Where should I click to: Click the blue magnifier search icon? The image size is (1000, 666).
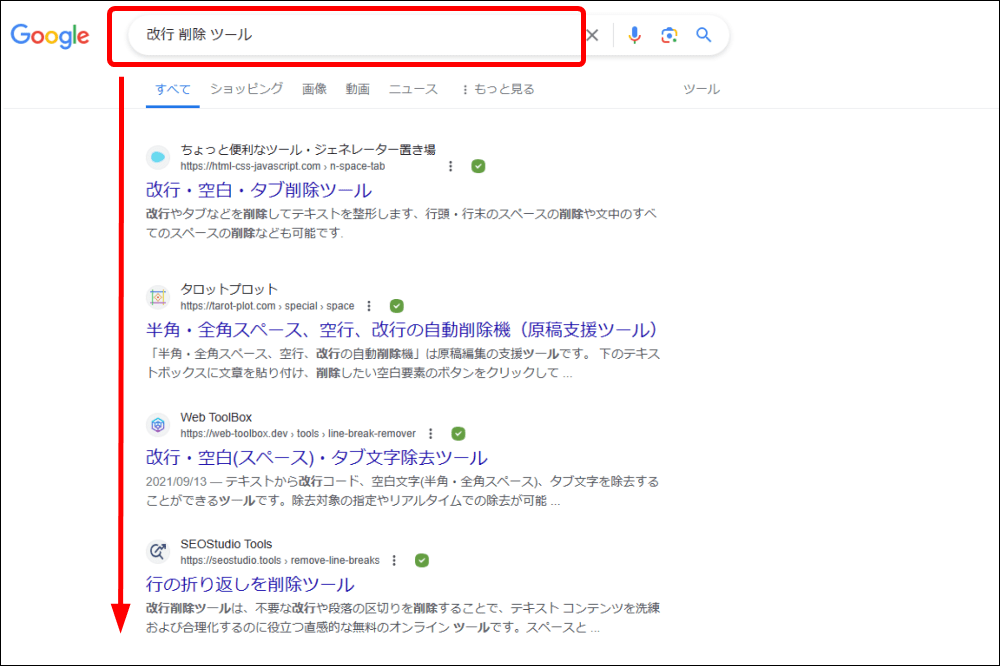[x=703, y=34]
